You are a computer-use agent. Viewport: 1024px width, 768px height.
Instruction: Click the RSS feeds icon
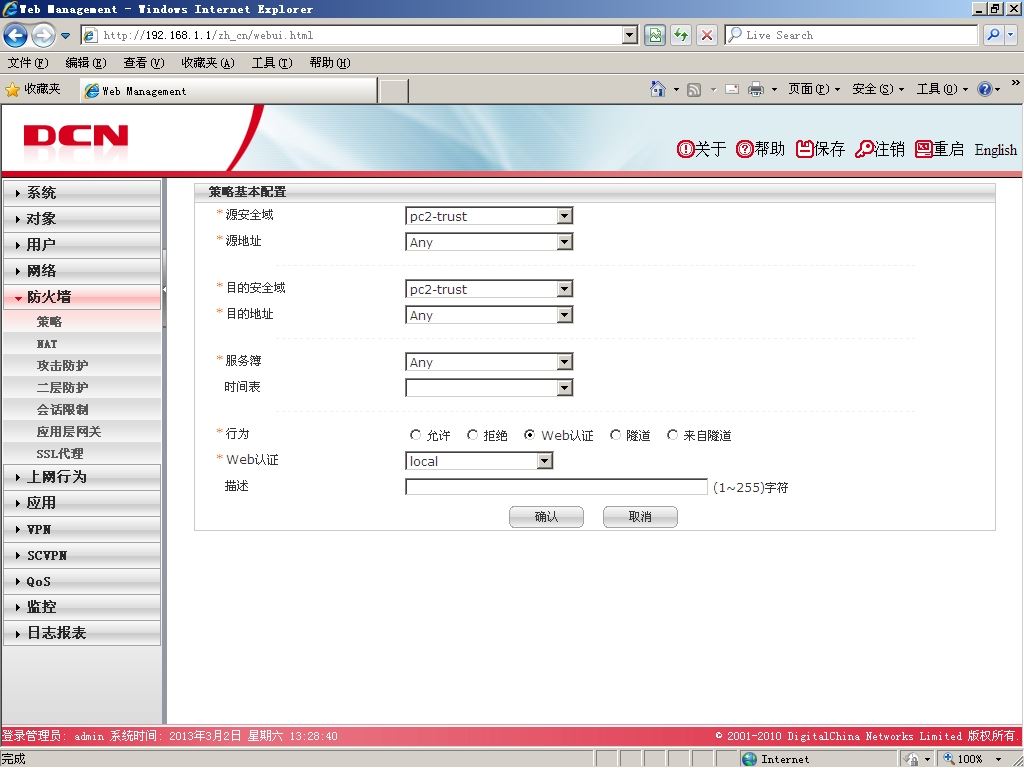pyautogui.click(x=694, y=89)
